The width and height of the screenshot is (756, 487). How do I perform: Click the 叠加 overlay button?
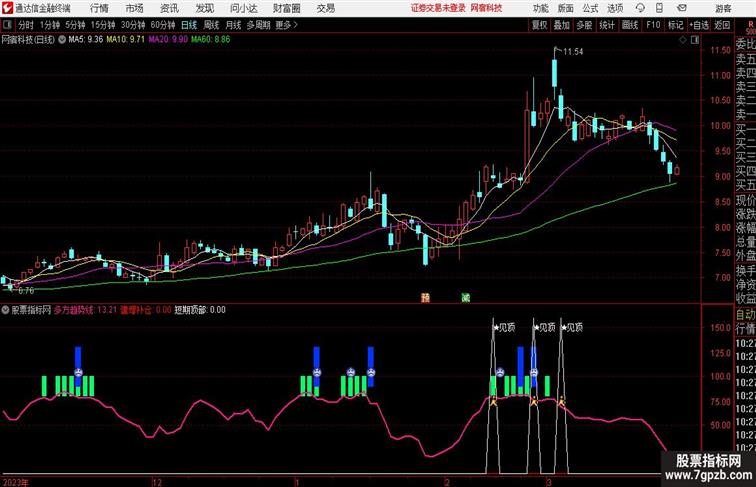[561, 25]
